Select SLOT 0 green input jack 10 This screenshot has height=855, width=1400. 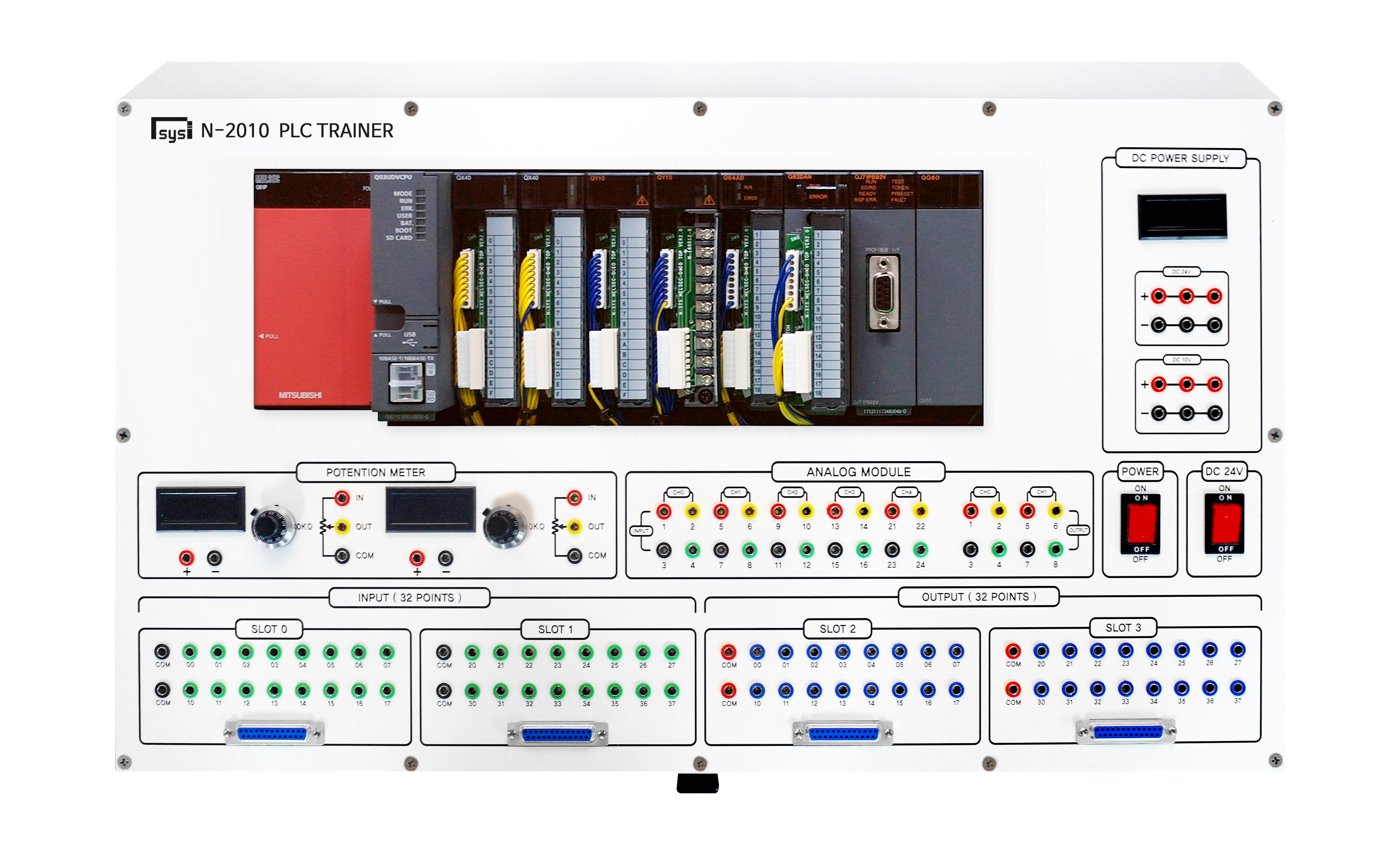coord(190,690)
